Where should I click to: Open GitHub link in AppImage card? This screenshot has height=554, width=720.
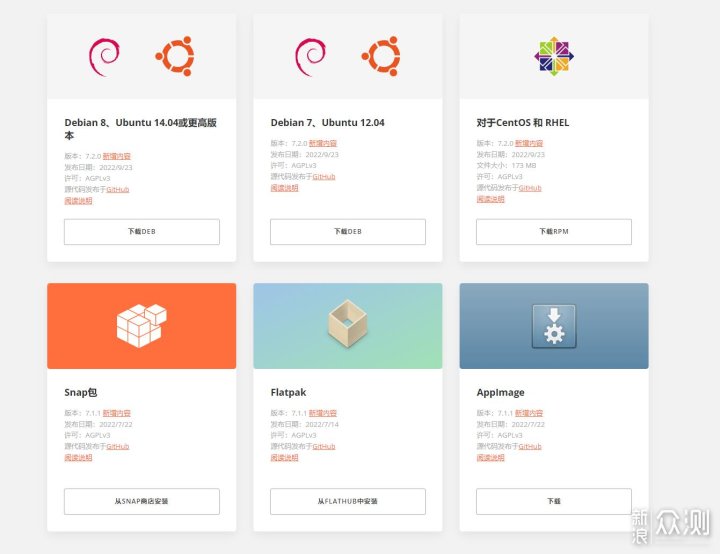[x=530, y=446]
